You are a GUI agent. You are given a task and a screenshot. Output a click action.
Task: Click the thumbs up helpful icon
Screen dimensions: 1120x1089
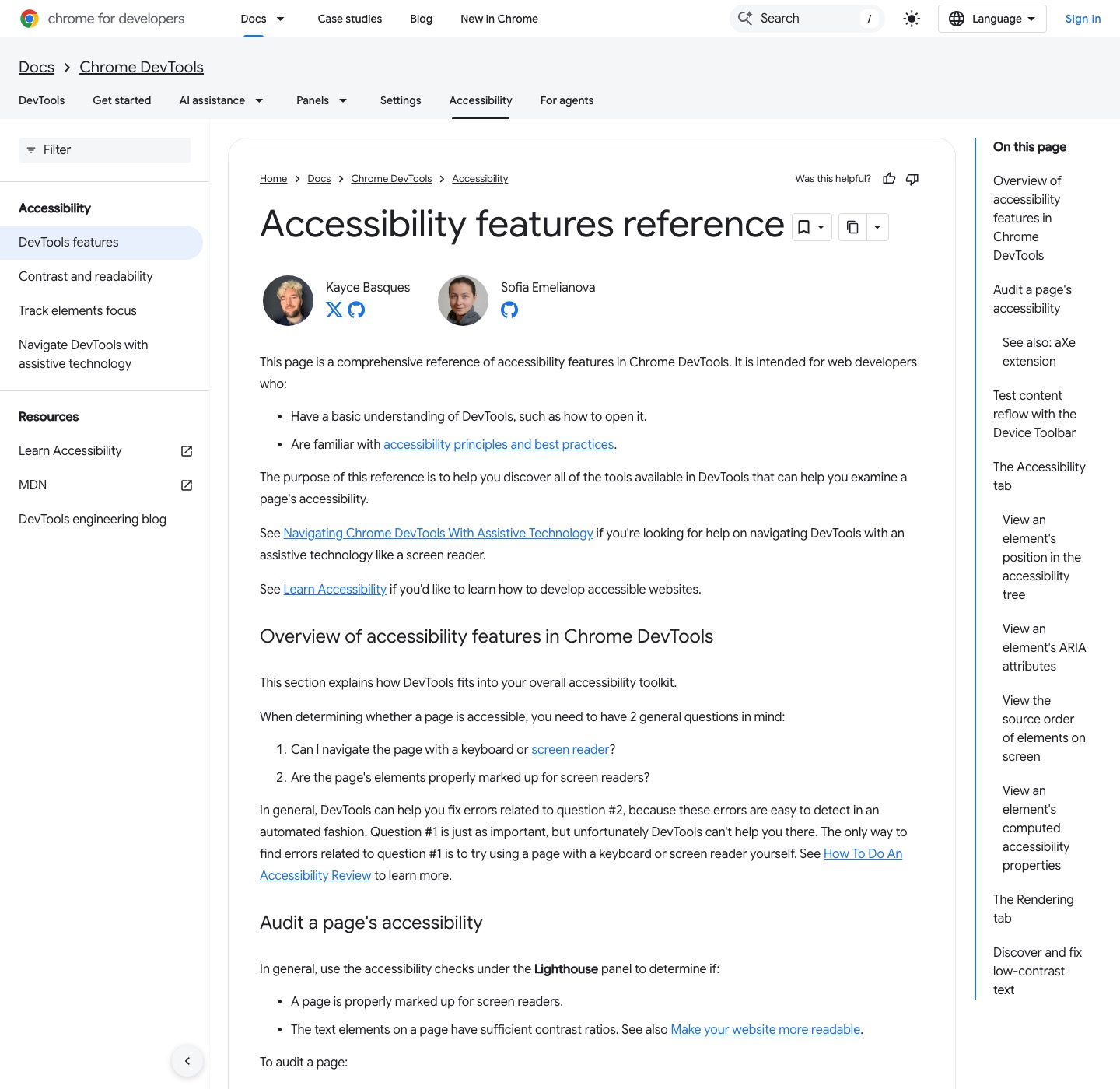[889, 179]
